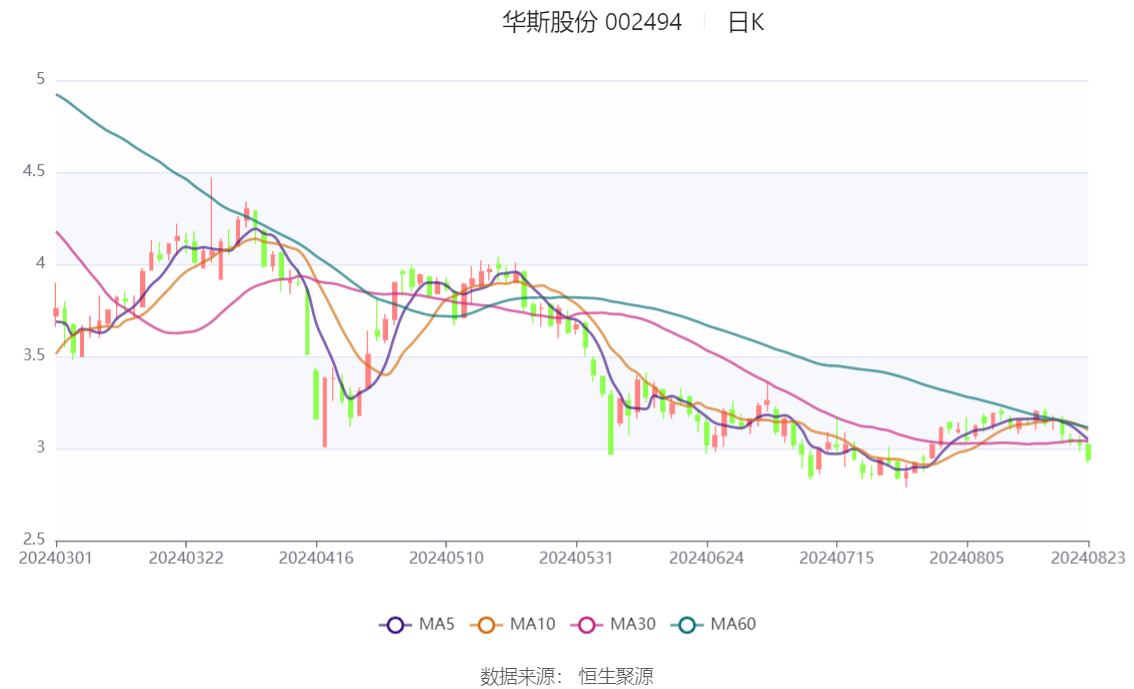
Task: Click x-axis date label 20240624
Action: click(707, 558)
